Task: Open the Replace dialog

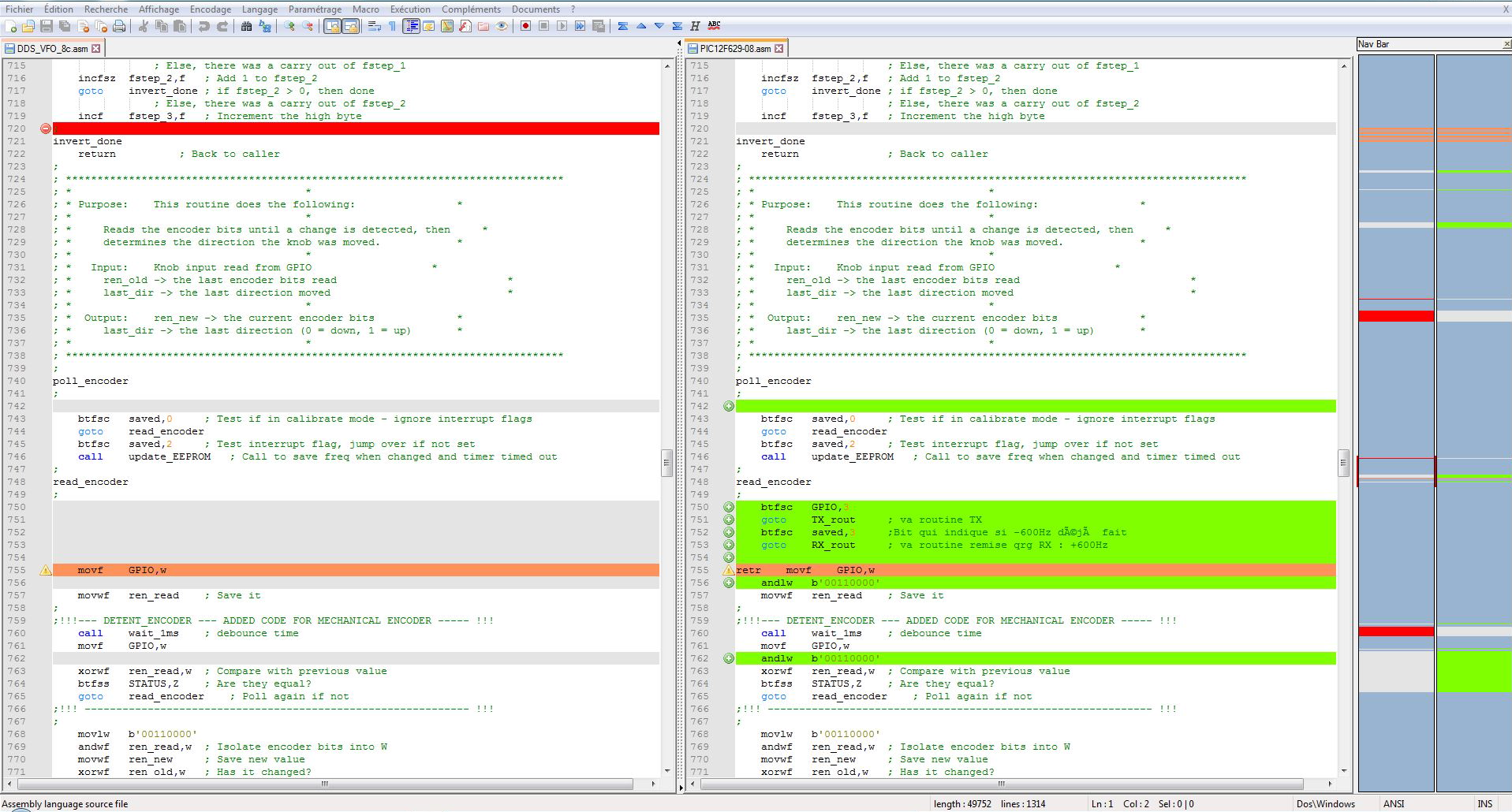Action: pos(267,26)
